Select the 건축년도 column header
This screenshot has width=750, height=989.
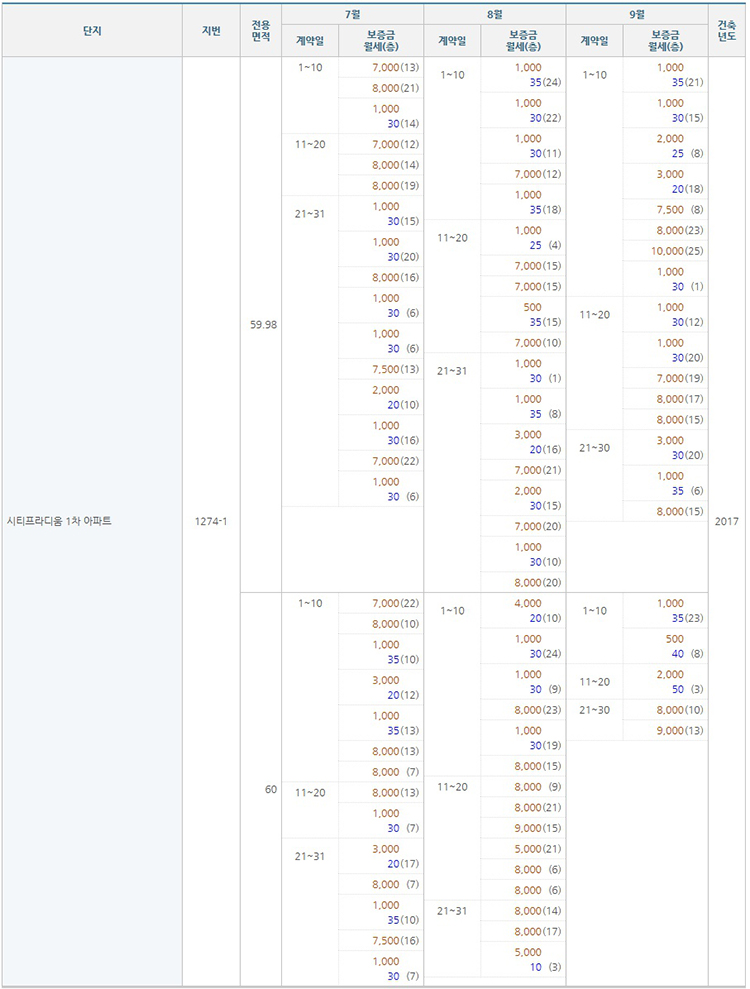click(726, 31)
